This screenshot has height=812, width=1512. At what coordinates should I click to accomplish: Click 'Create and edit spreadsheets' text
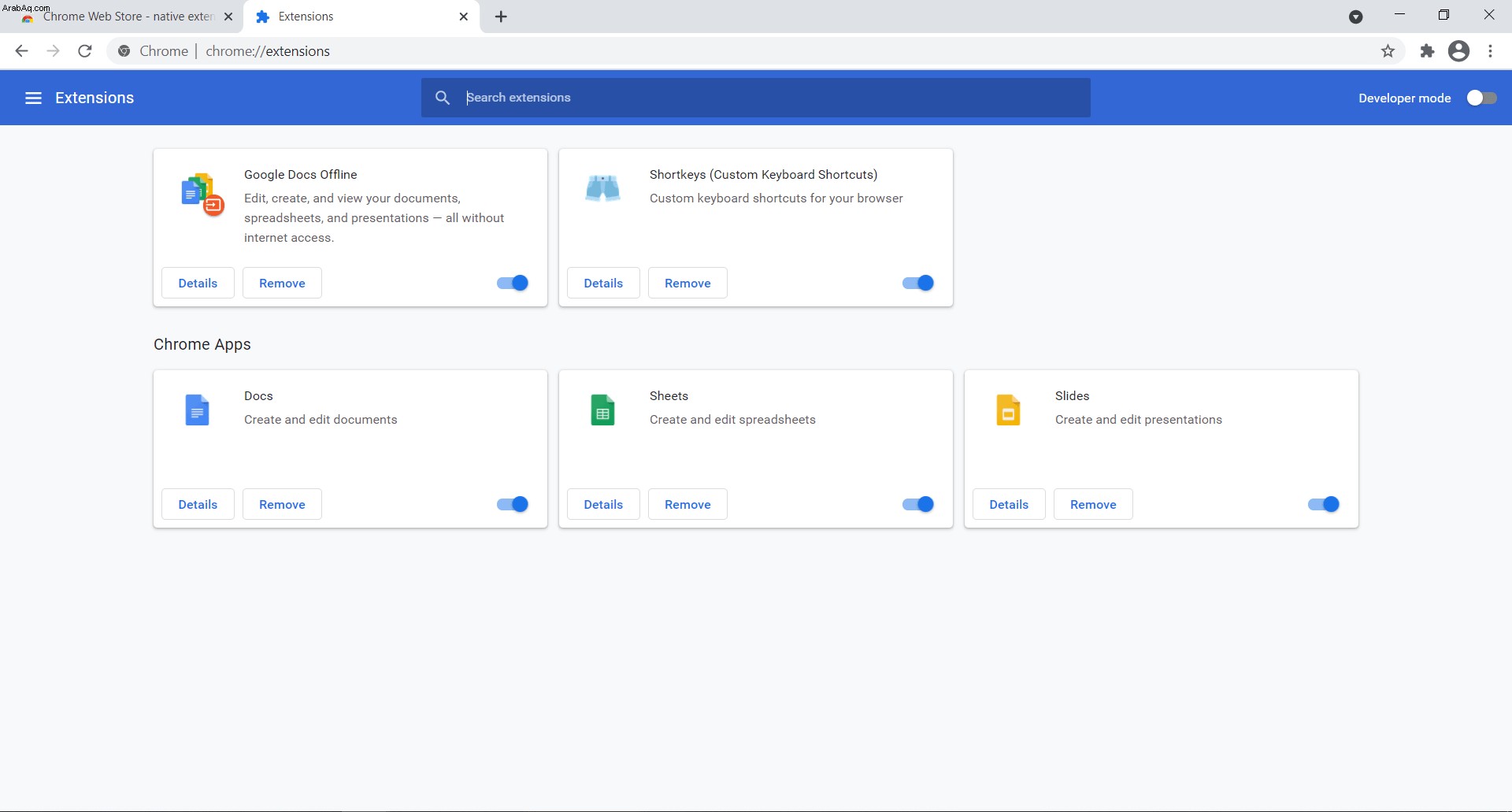pos(732,420)
